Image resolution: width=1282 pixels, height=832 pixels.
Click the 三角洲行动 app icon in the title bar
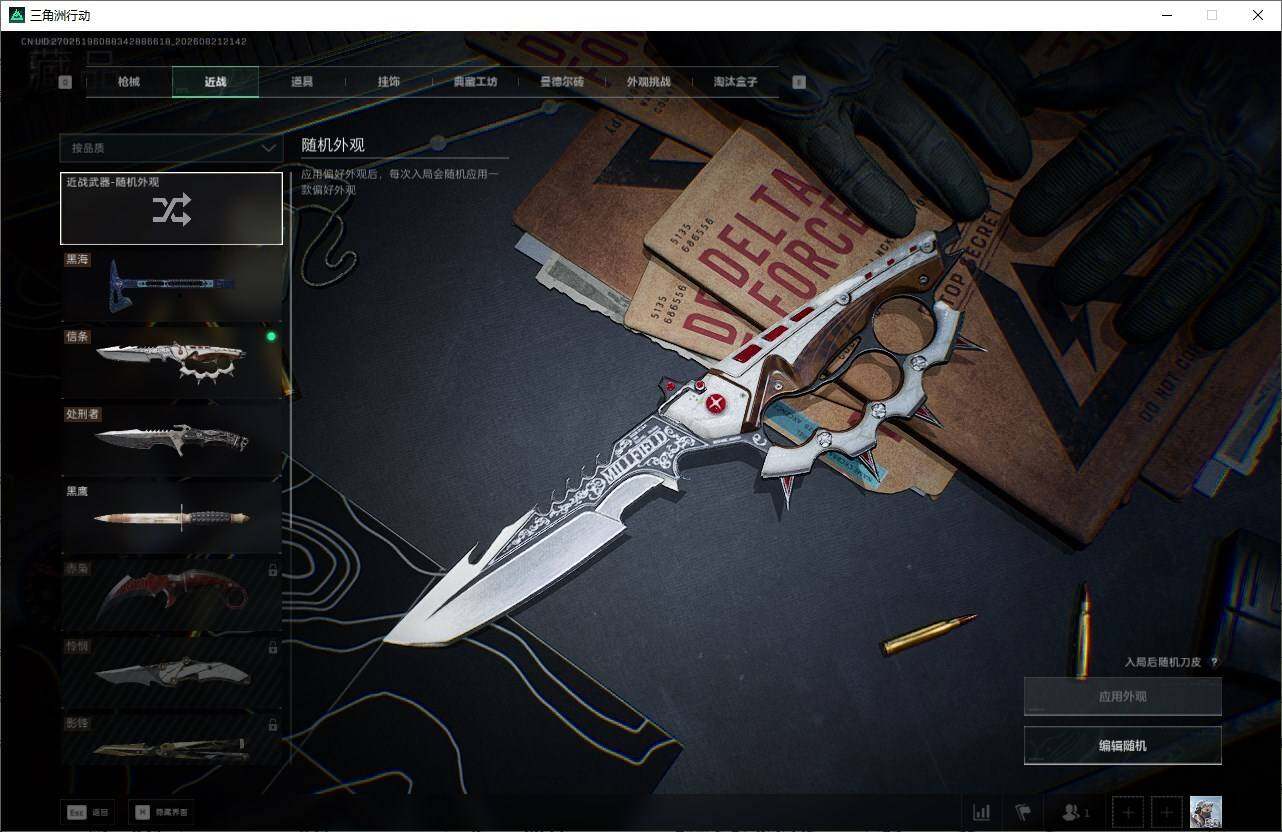(16, 15)
